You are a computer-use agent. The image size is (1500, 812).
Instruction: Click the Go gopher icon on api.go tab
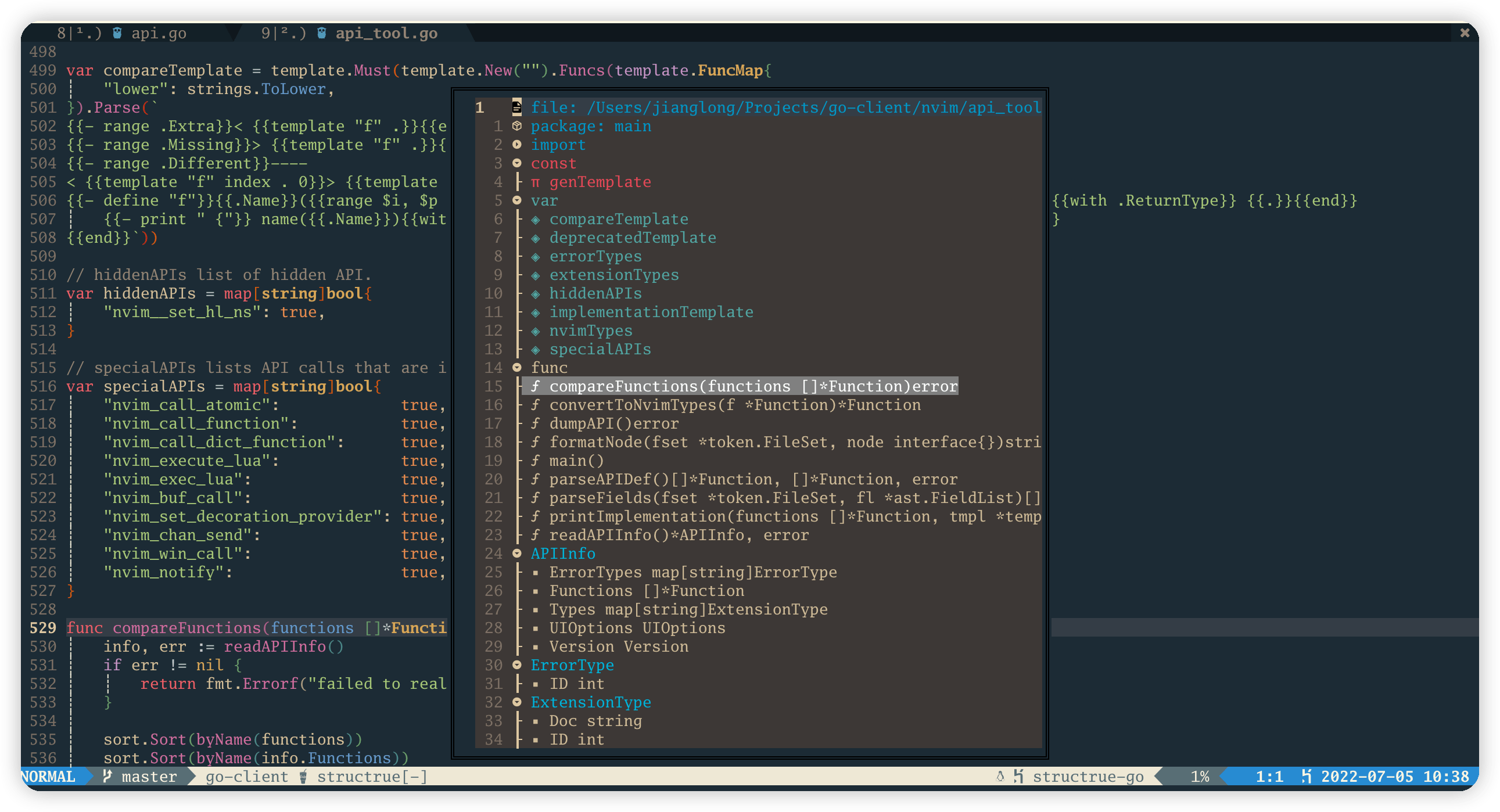click(117, 33)
